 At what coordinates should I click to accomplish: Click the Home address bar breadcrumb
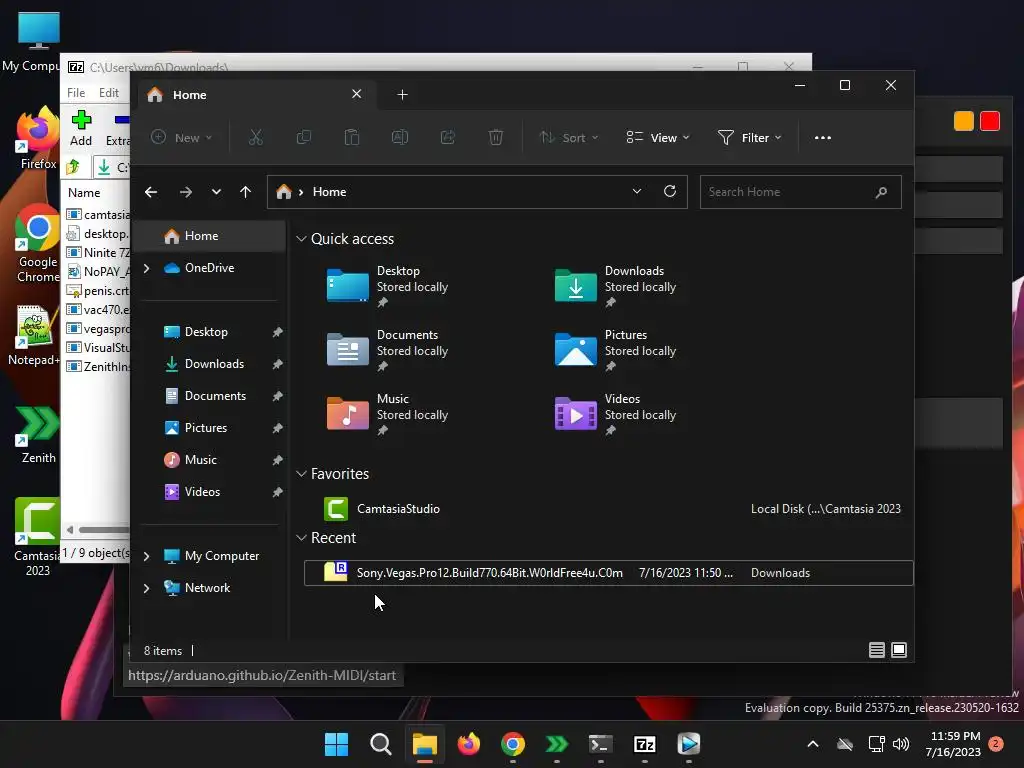(x=329, y=192)
